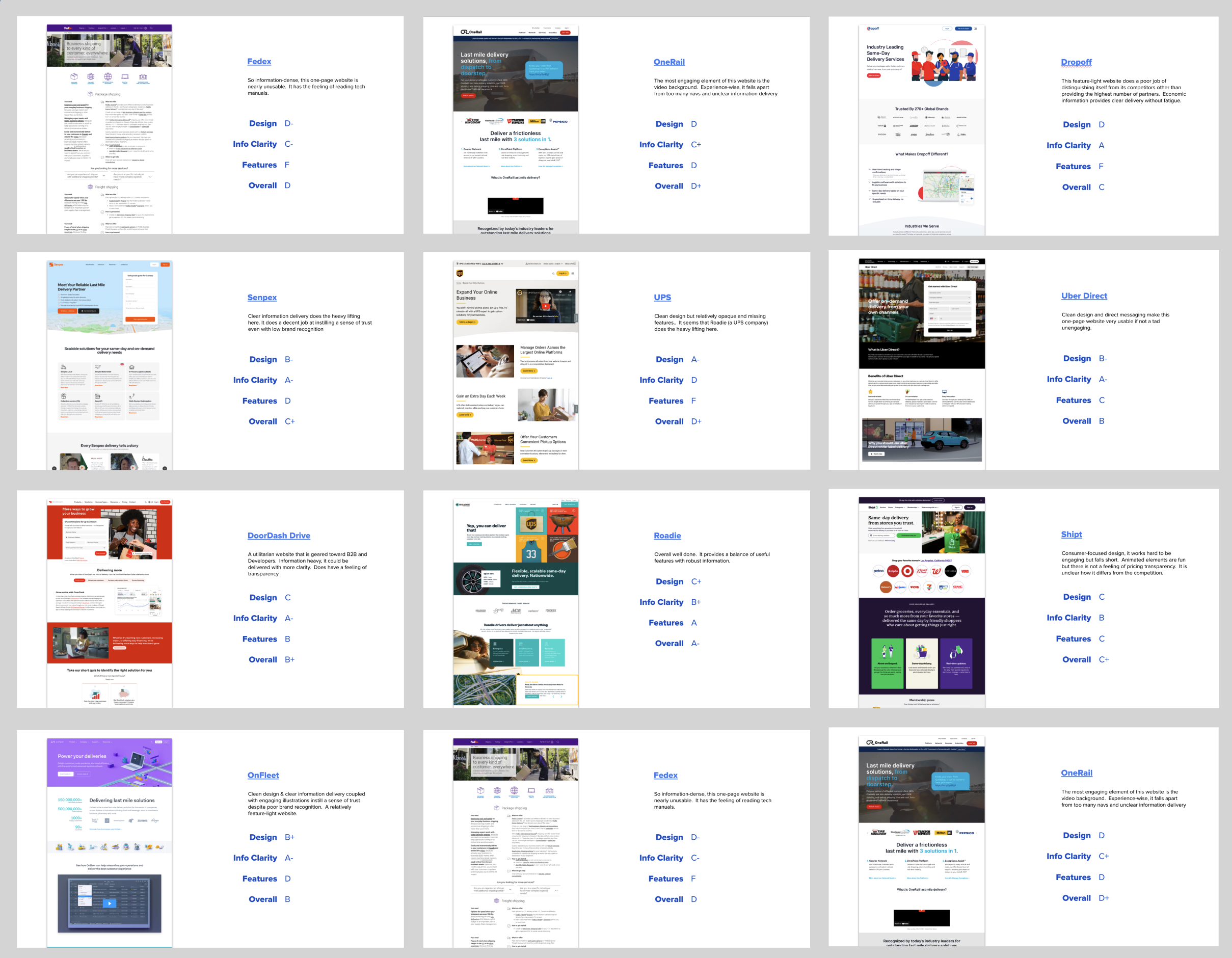Select Uber Direct's 'Overall' grade B

click(1102, 421)
